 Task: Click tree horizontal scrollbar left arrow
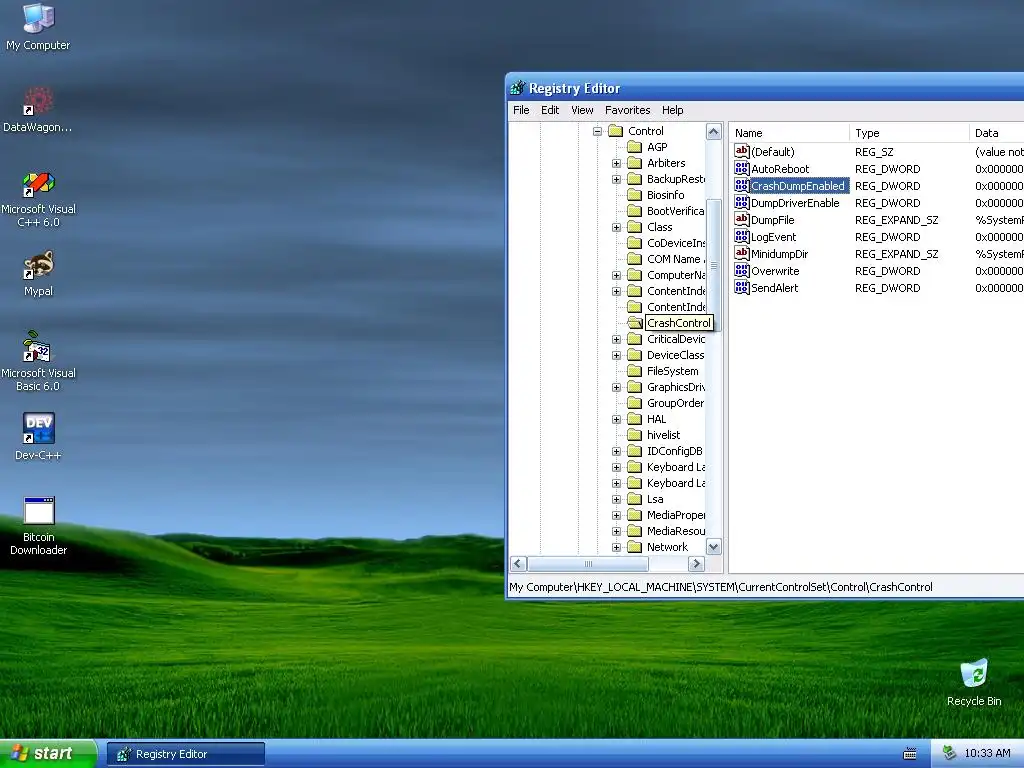pos(519,564)
